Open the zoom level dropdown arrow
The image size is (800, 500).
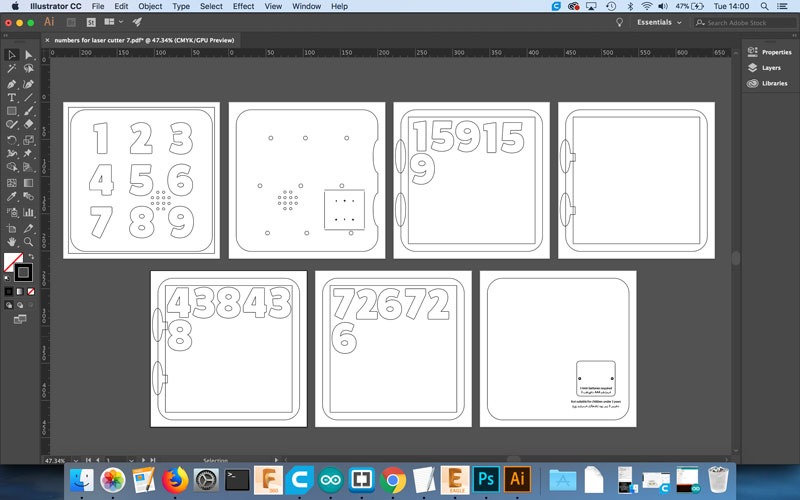[x=76, y=461]
